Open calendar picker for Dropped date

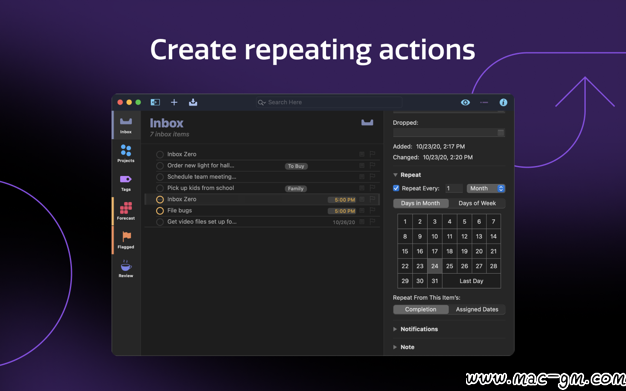coord(501,133)
